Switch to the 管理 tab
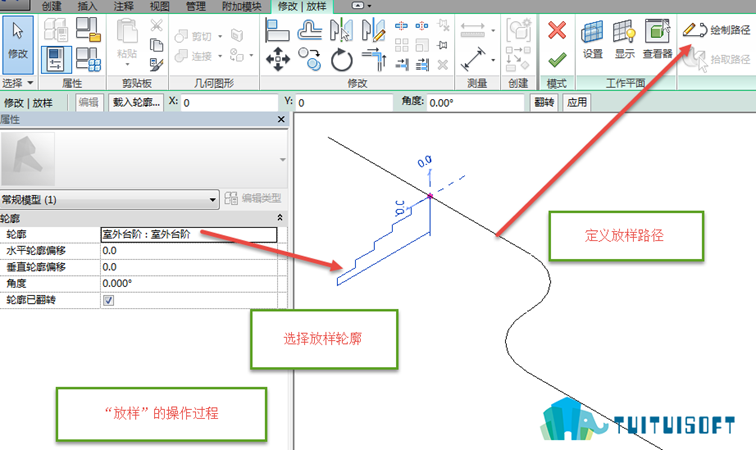756x450 pixels. click(x=196, y=6)
